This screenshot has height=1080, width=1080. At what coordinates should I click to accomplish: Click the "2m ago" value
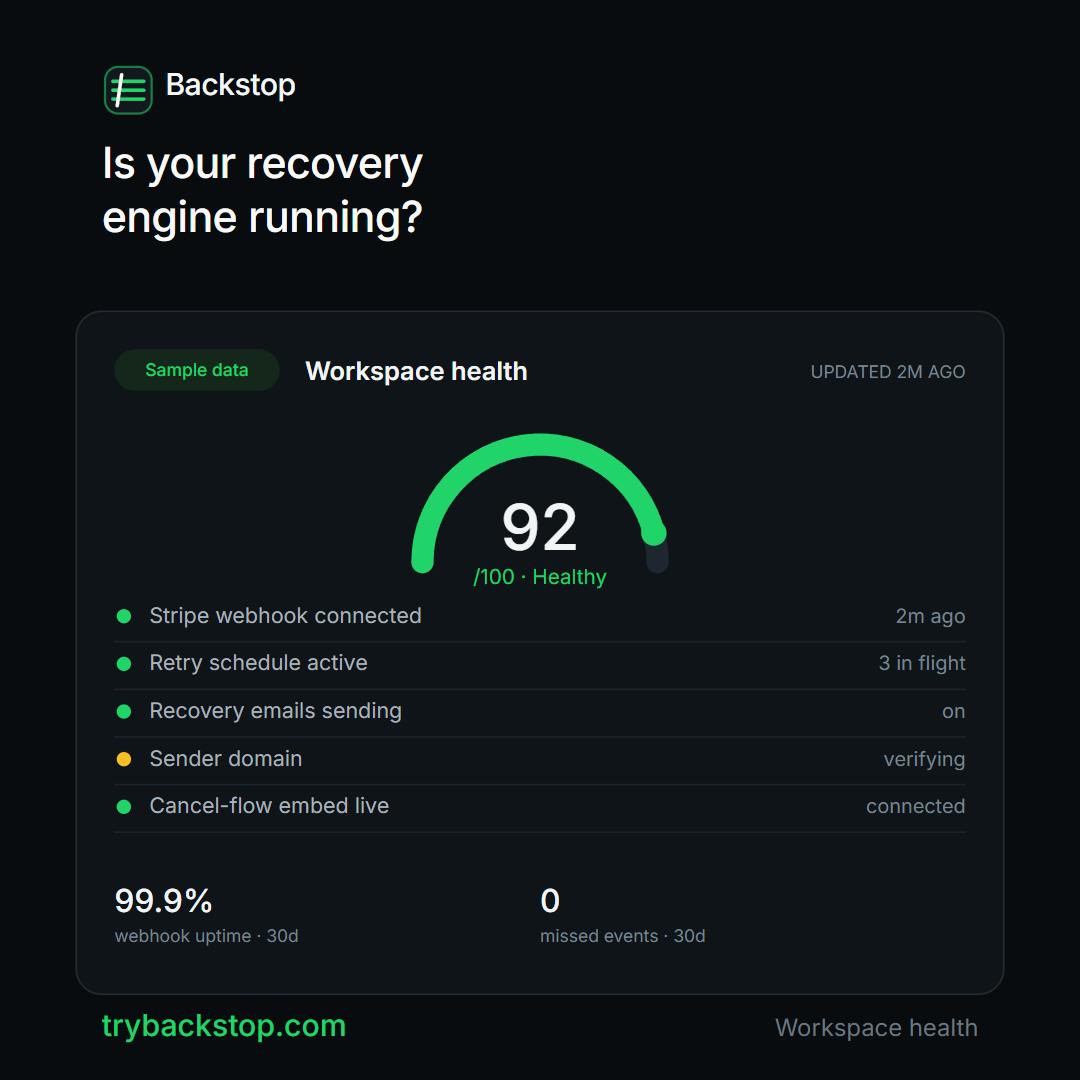[930, 616]
